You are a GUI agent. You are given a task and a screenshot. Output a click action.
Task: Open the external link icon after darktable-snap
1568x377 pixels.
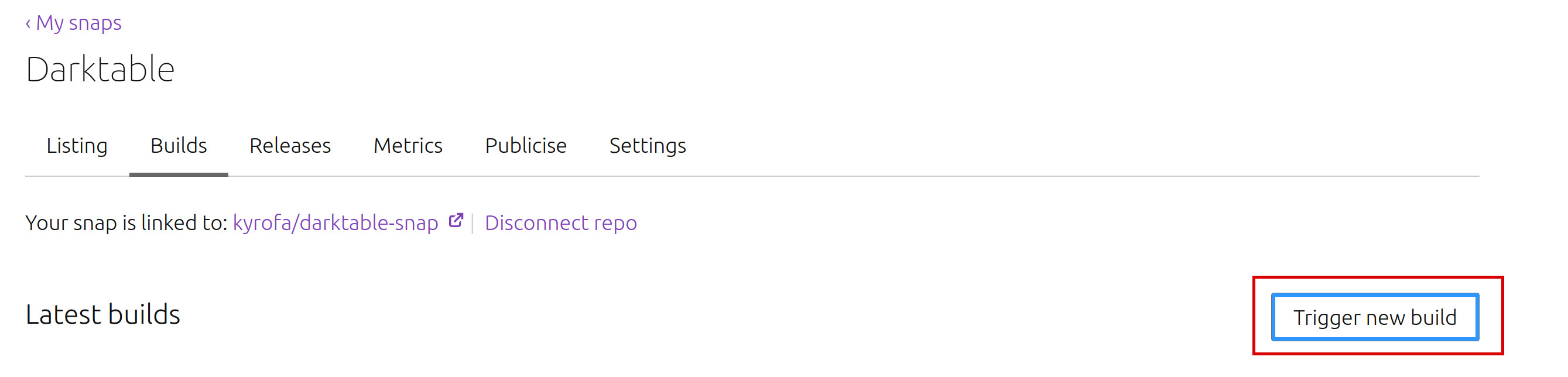tap(456, 221)
